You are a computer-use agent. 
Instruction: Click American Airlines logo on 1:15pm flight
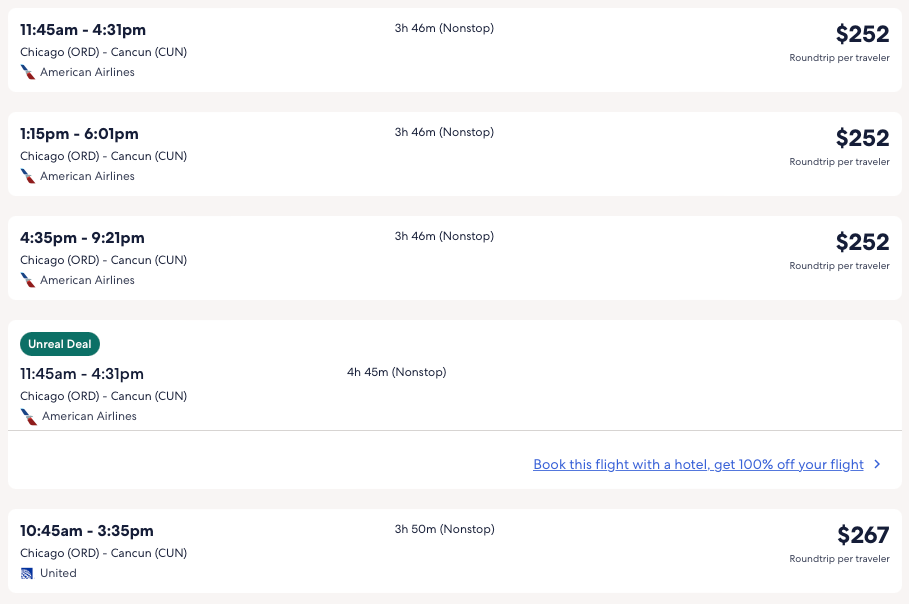pyautogui.click(x=28, y=176)
